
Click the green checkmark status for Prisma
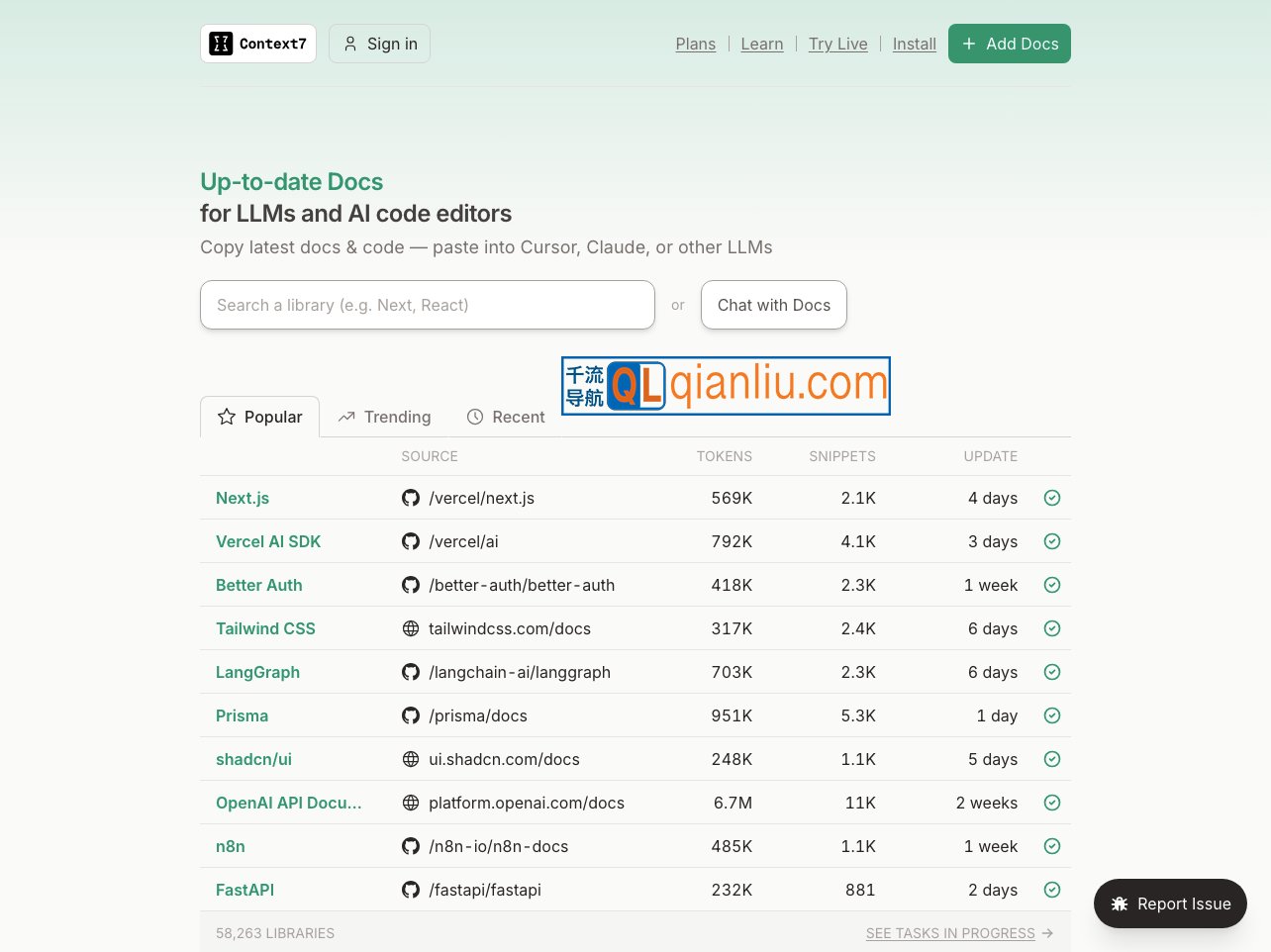coord(1052,715)
